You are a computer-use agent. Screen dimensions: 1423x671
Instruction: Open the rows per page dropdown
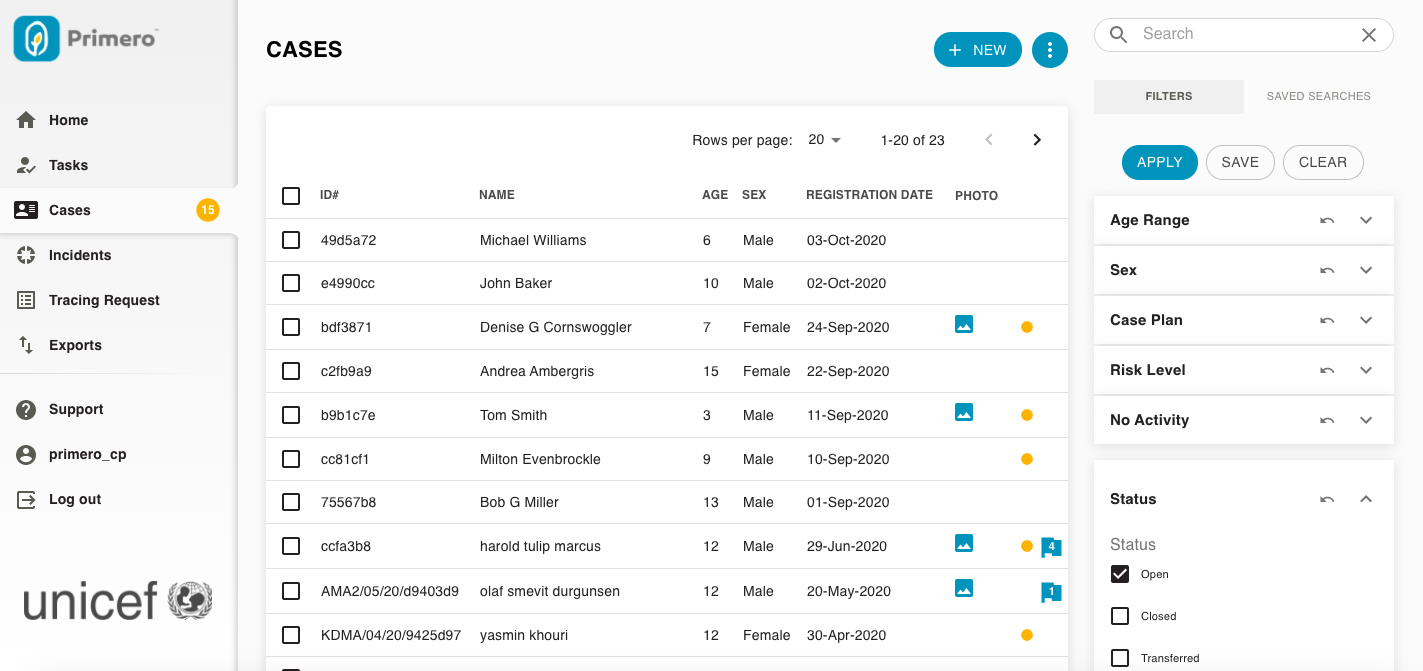point(825,140)
